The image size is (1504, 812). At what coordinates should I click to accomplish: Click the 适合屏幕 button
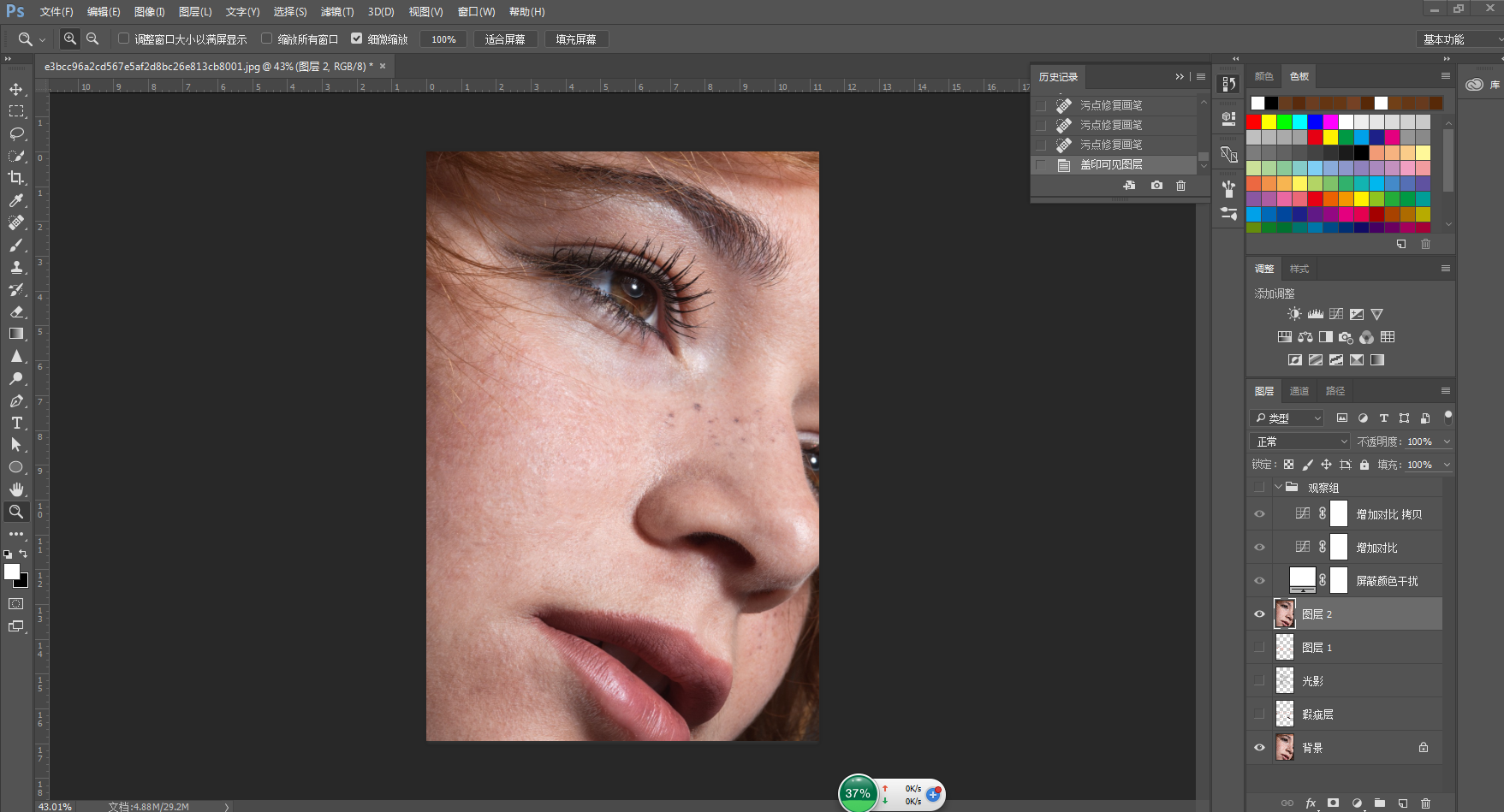click(505, 39)
